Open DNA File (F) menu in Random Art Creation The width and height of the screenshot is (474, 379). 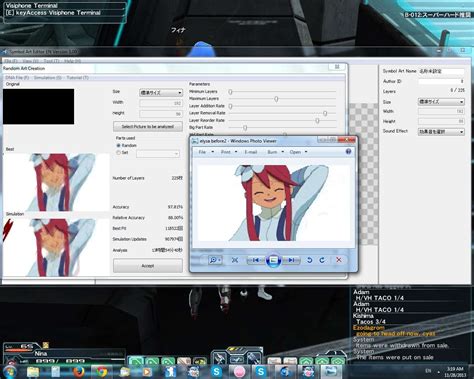point(17,78)
